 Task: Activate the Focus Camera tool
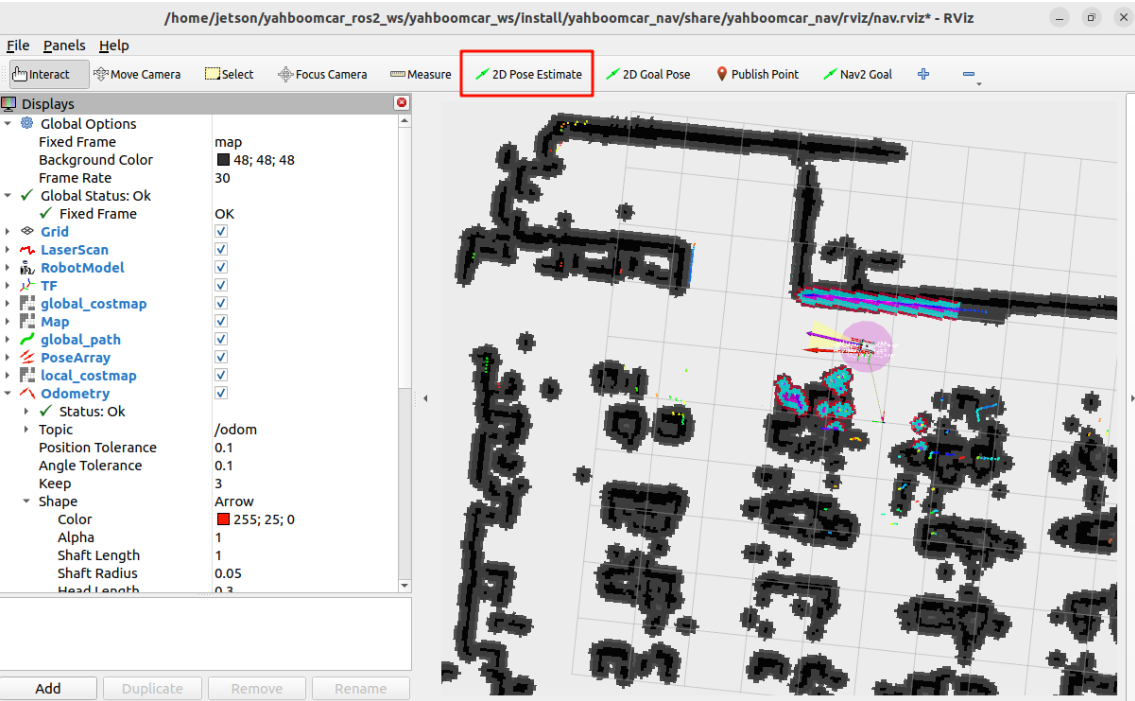coord(322,74)
